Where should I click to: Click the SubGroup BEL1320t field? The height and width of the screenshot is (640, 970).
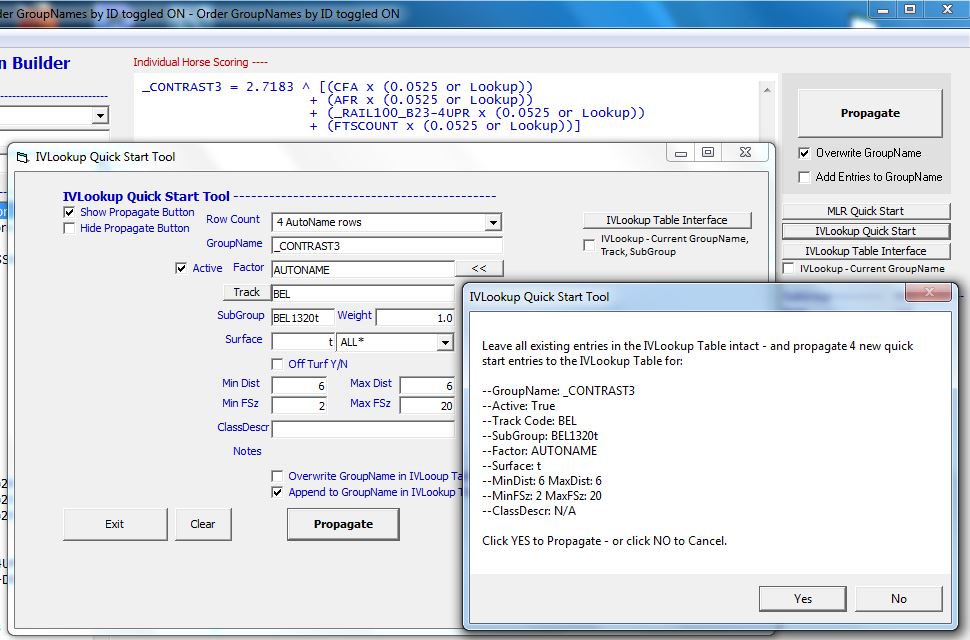303,317
